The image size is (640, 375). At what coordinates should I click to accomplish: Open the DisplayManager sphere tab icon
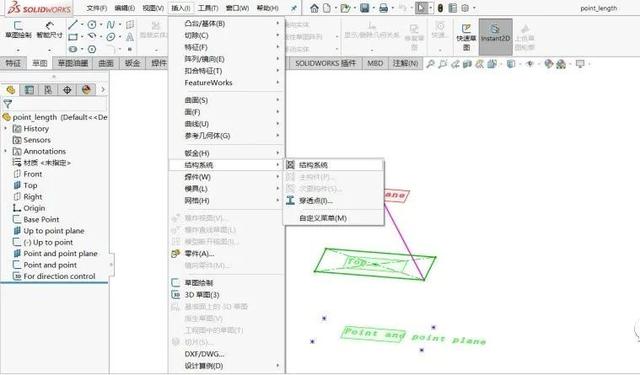(86, 89)
